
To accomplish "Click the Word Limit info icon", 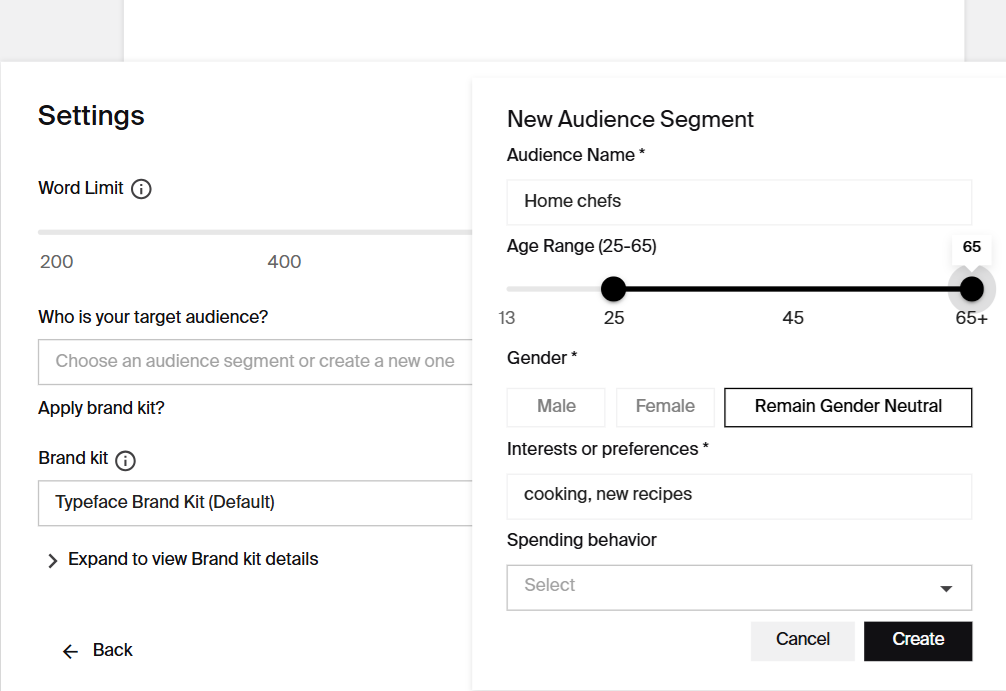I will pyautogui.click(x=142, y=189).
